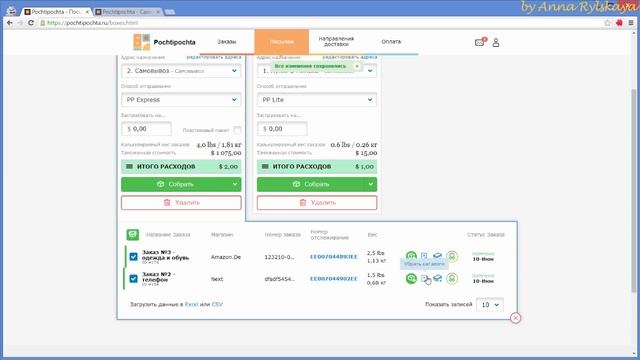Expand the arrow on first Собрать button
The image size is (640, 360).
(235, 184)
